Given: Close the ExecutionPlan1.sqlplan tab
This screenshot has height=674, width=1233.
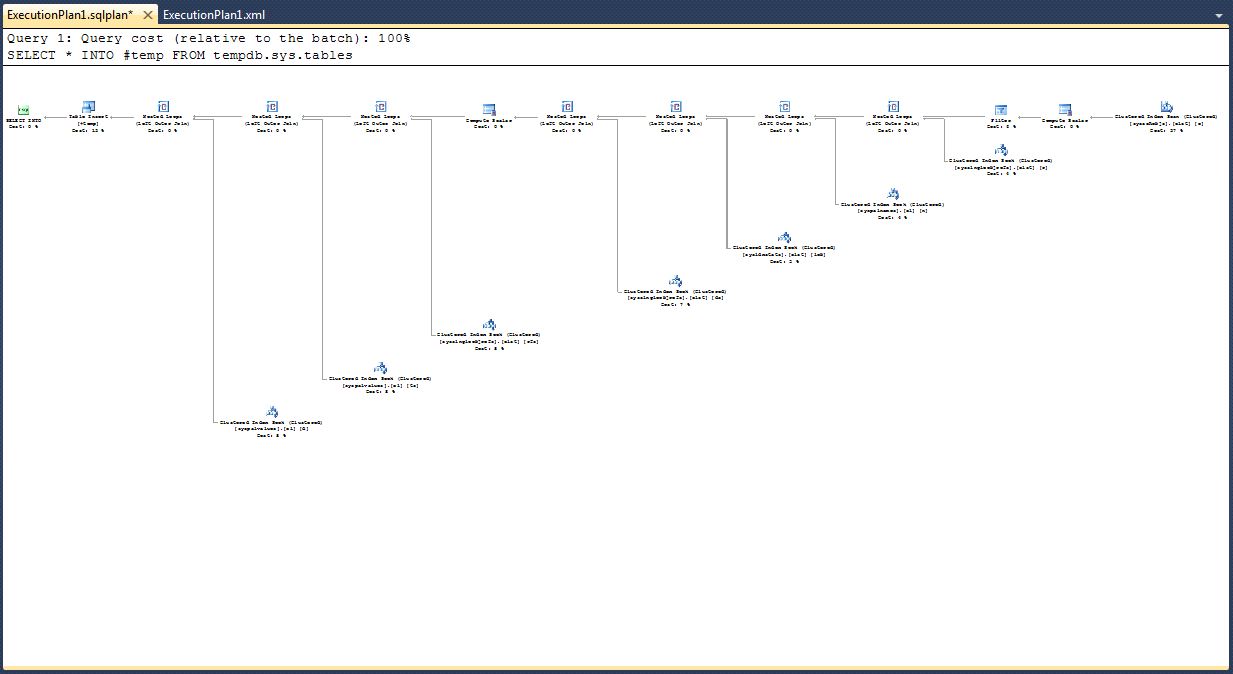Looking at the screenshot, I should pyautogui.click(x=148, y=15).
